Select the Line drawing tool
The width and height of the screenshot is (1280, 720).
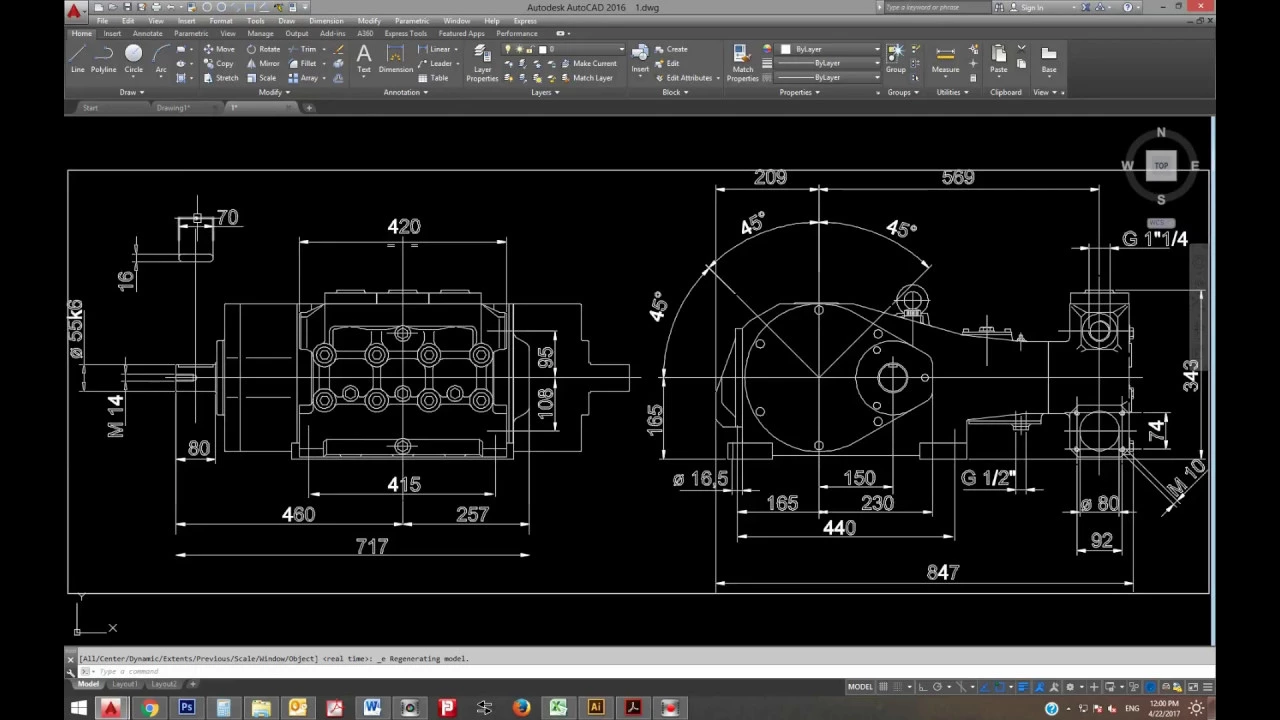78,58
